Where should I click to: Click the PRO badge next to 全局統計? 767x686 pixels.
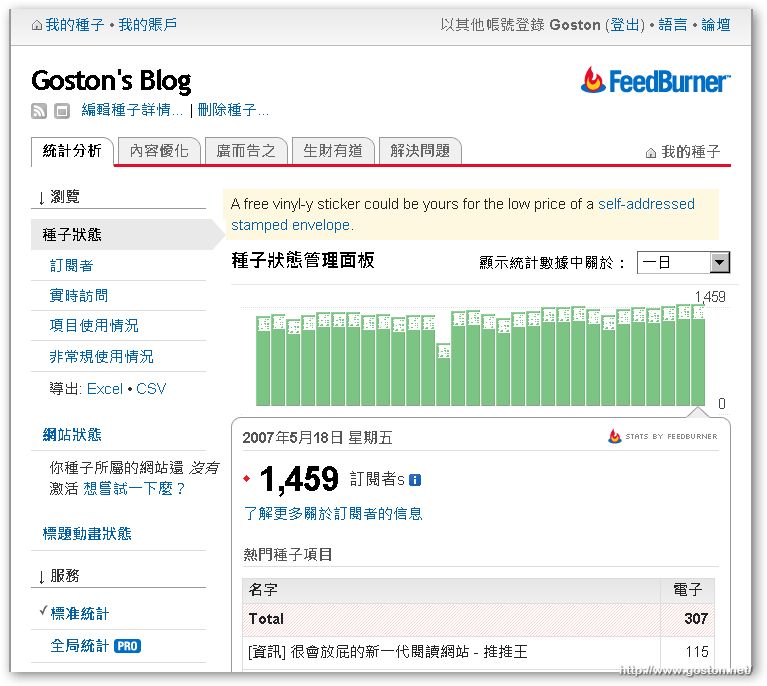click(x=127, y=646)
